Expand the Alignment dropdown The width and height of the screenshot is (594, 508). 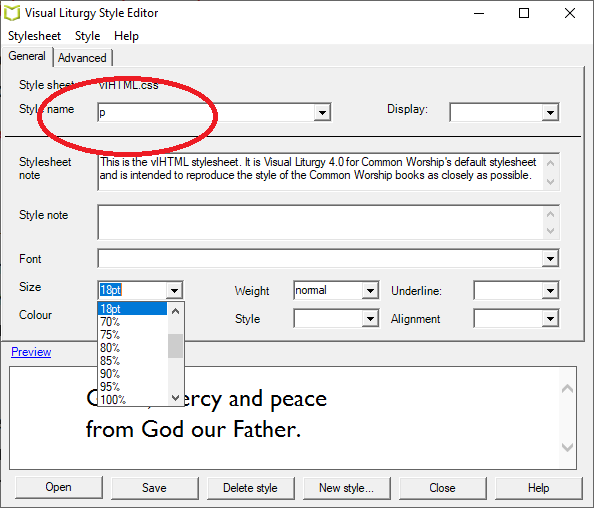[550, 319]
